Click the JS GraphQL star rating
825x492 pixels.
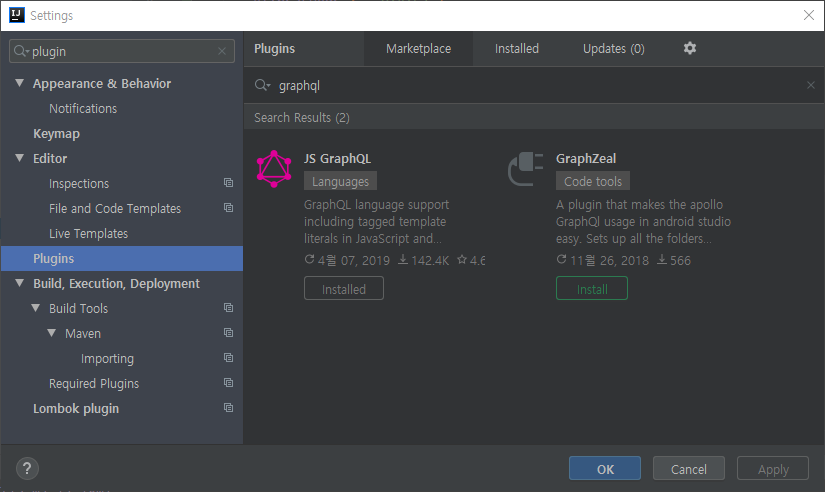[471, 260]
